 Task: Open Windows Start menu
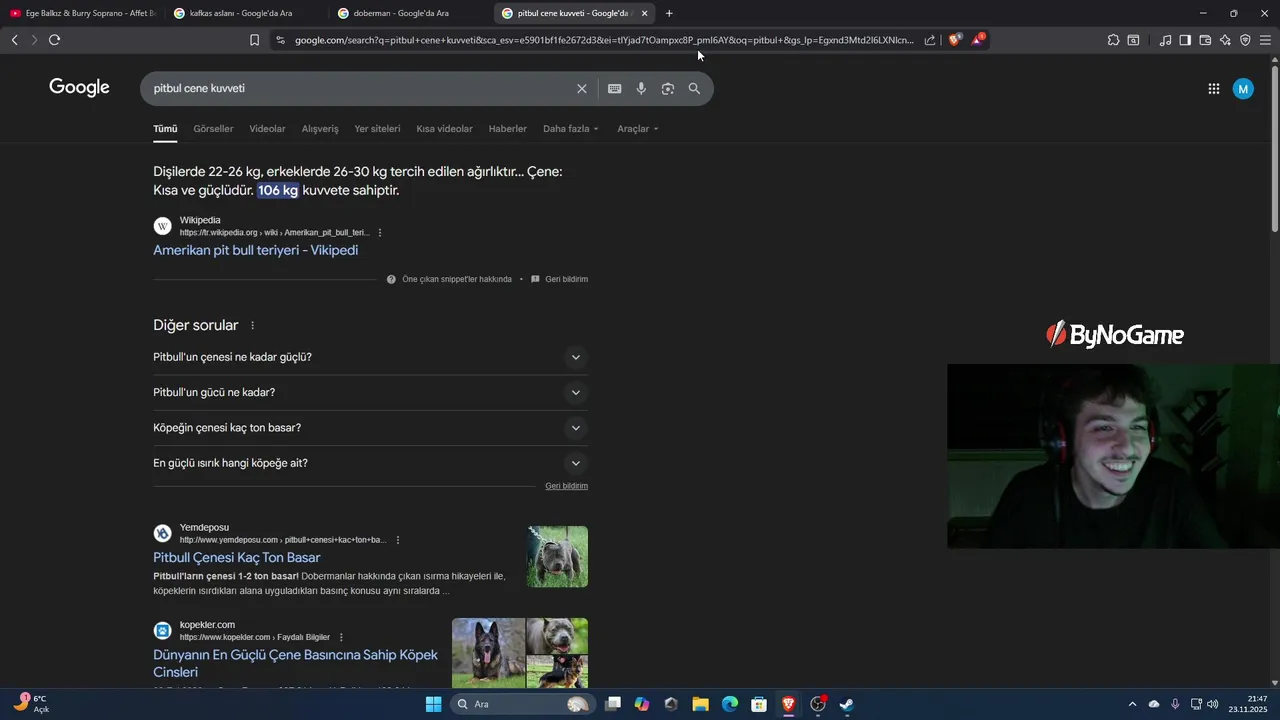pos(433,704)
